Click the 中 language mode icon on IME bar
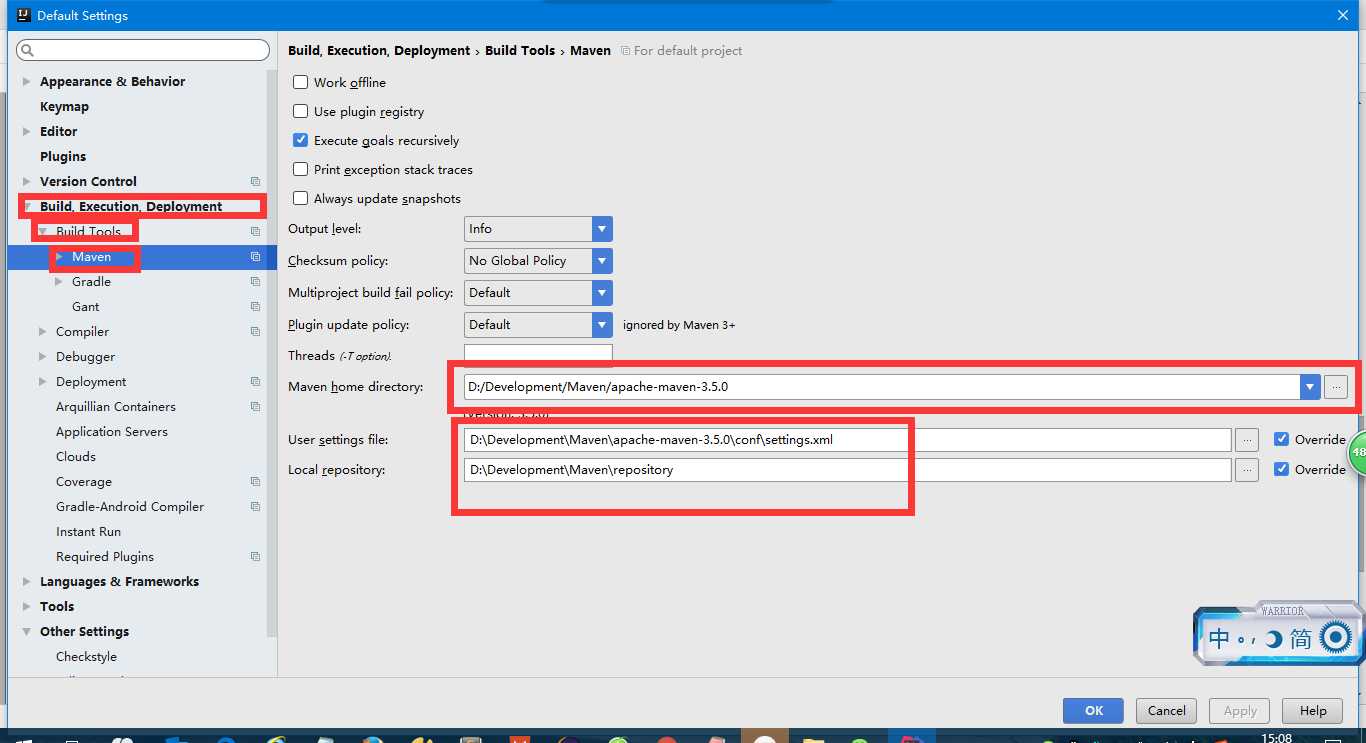The width and height of the screenshot is (1366, 743). 1219,637
